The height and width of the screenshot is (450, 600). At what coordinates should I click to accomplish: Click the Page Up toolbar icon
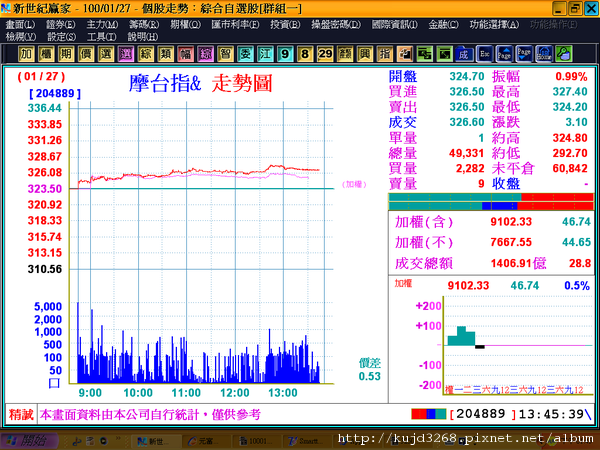[x=504, y=54]
